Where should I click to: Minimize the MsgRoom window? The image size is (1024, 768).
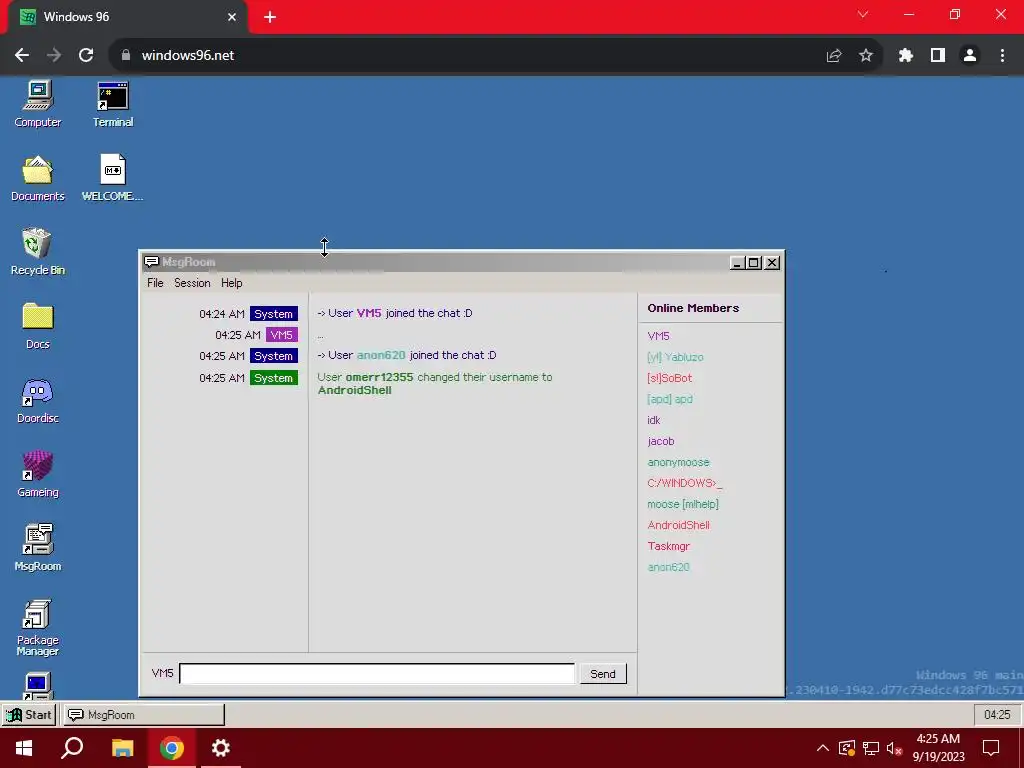pyautogui.click(x=737, y=263)
